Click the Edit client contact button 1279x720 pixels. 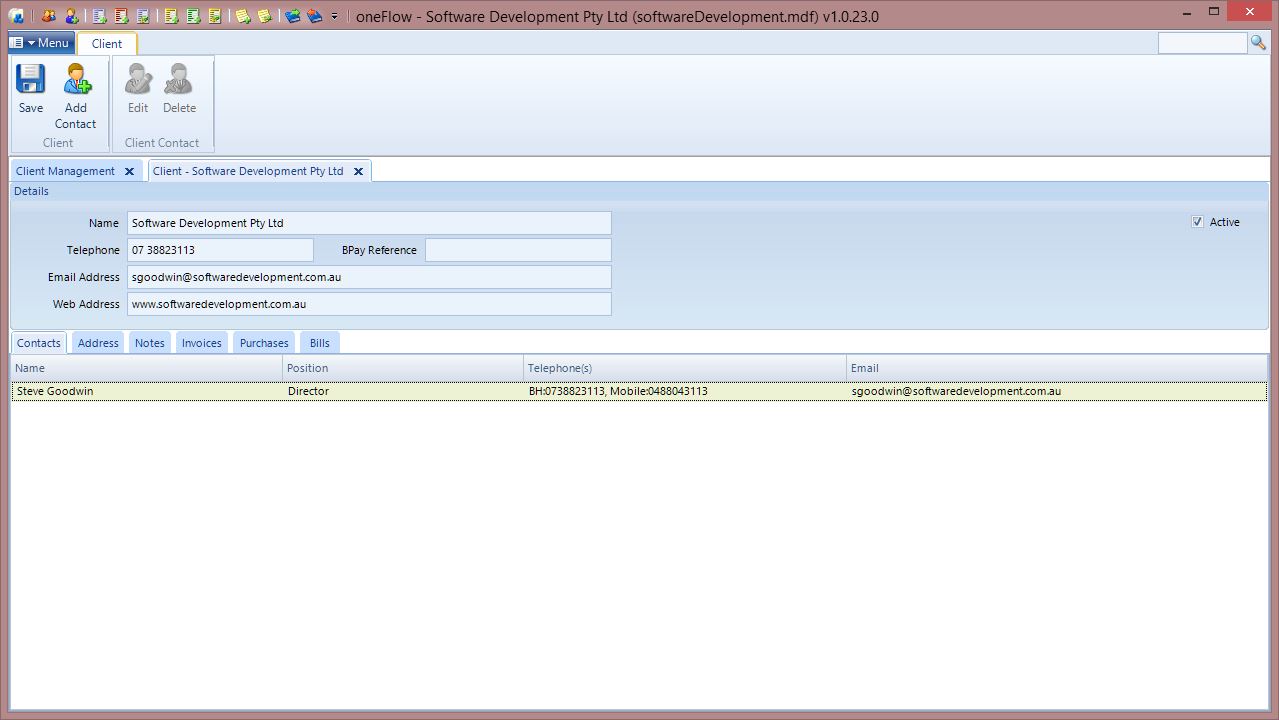point(138,89)
